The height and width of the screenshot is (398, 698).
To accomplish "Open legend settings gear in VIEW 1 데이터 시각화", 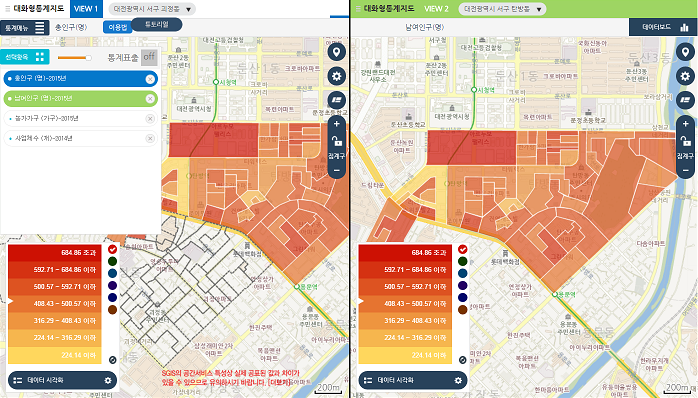I will click(x=108, y=381).
